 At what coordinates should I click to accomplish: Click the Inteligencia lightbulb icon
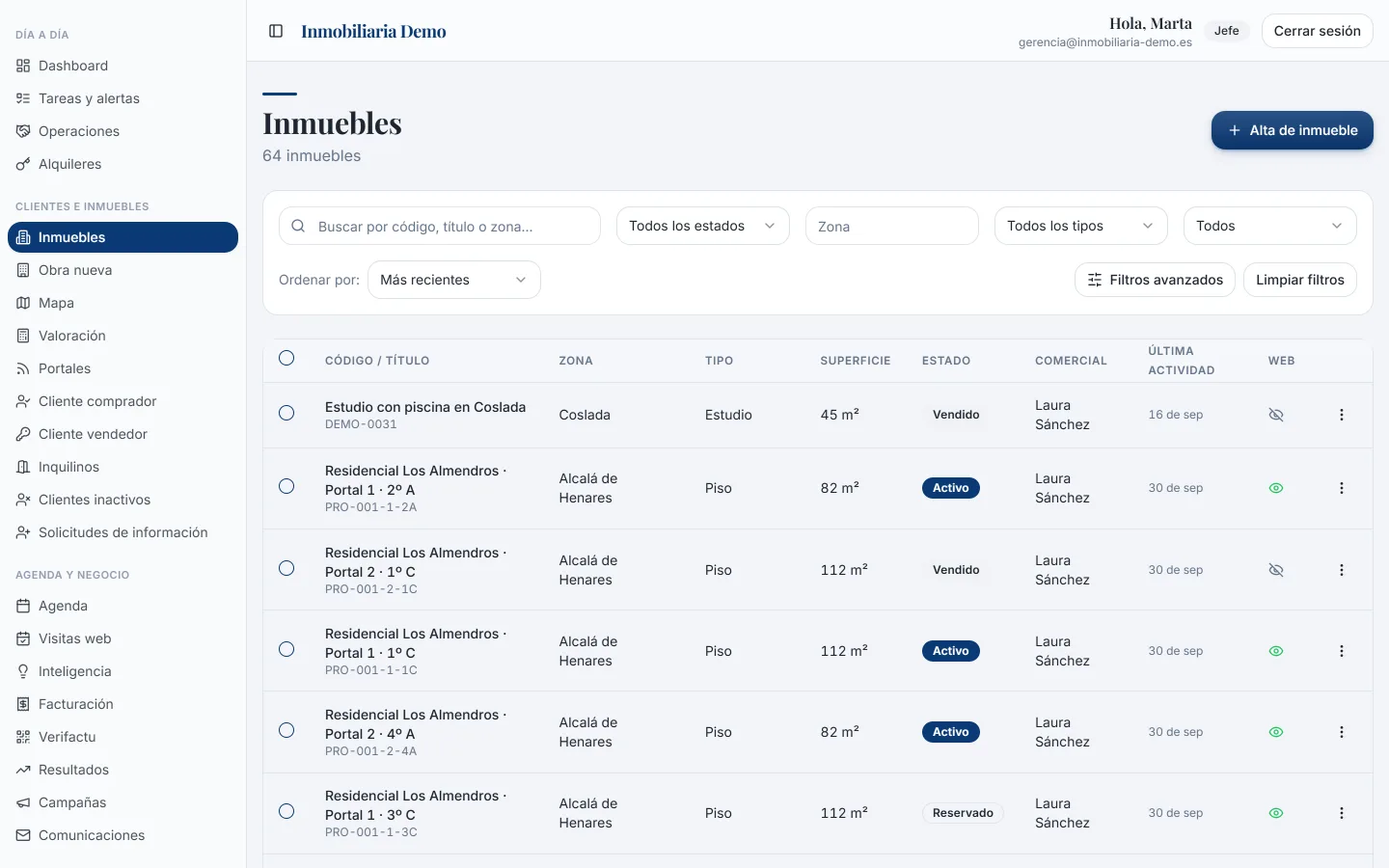tap(23, 671)
